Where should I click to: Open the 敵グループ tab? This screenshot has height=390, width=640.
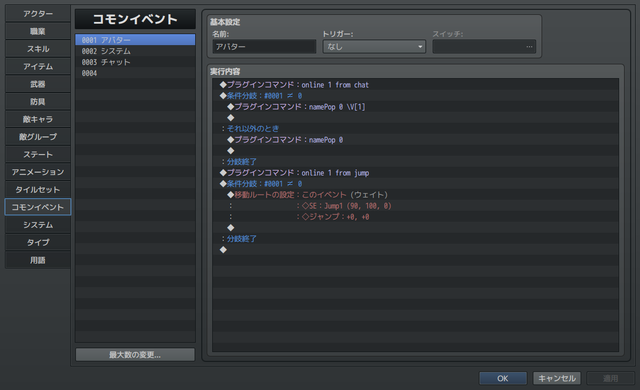point(38,137)
